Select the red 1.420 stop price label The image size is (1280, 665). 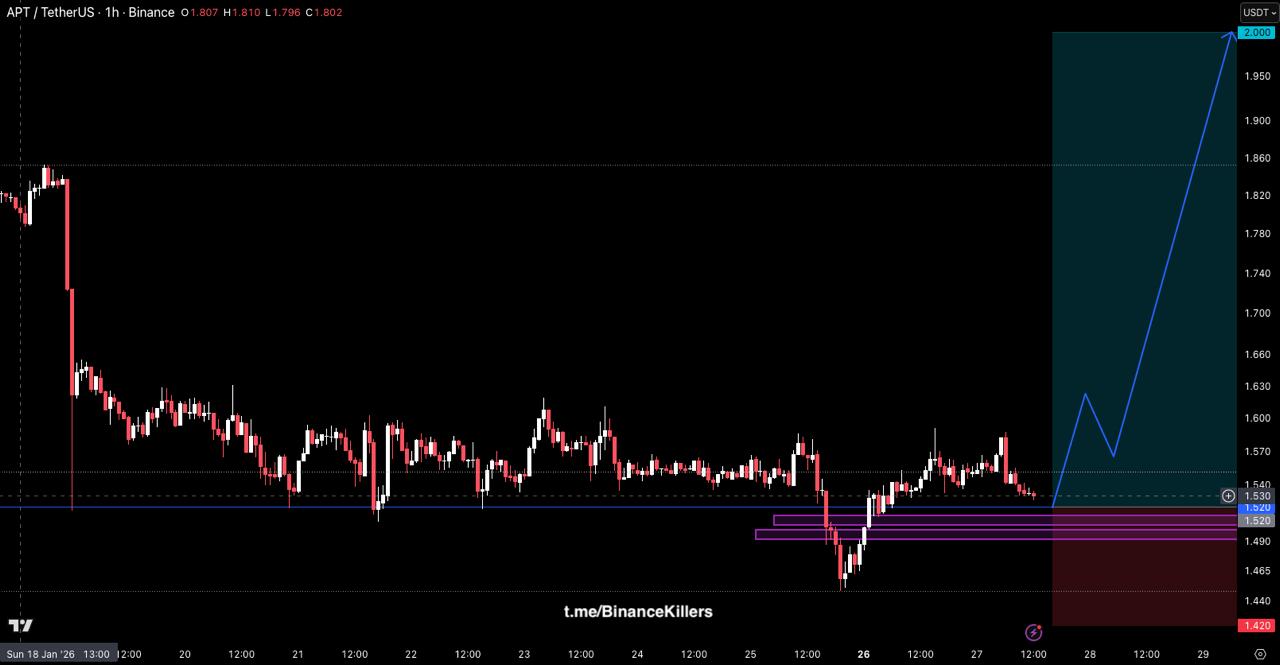click(x=1257, y=626)
